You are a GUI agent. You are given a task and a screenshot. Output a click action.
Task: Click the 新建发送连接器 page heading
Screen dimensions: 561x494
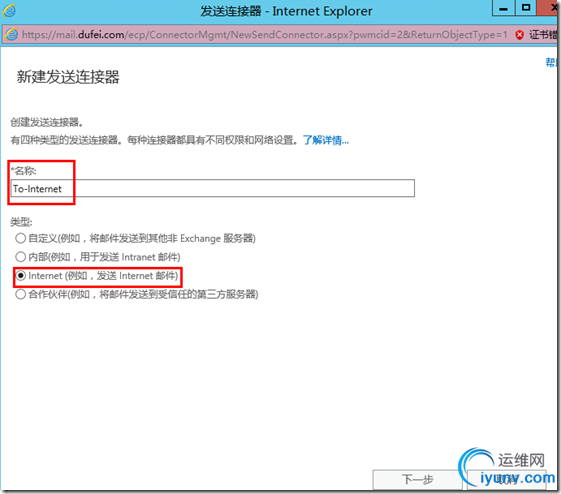[x=68, y=77]
